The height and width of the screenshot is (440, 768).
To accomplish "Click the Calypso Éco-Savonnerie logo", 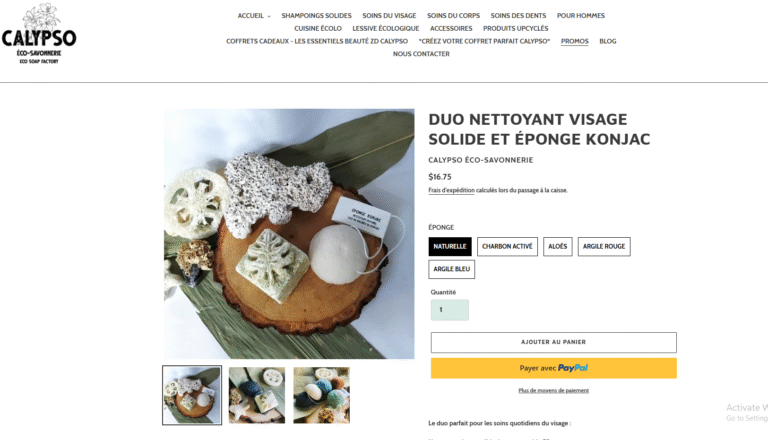I will tap(39, 33).
